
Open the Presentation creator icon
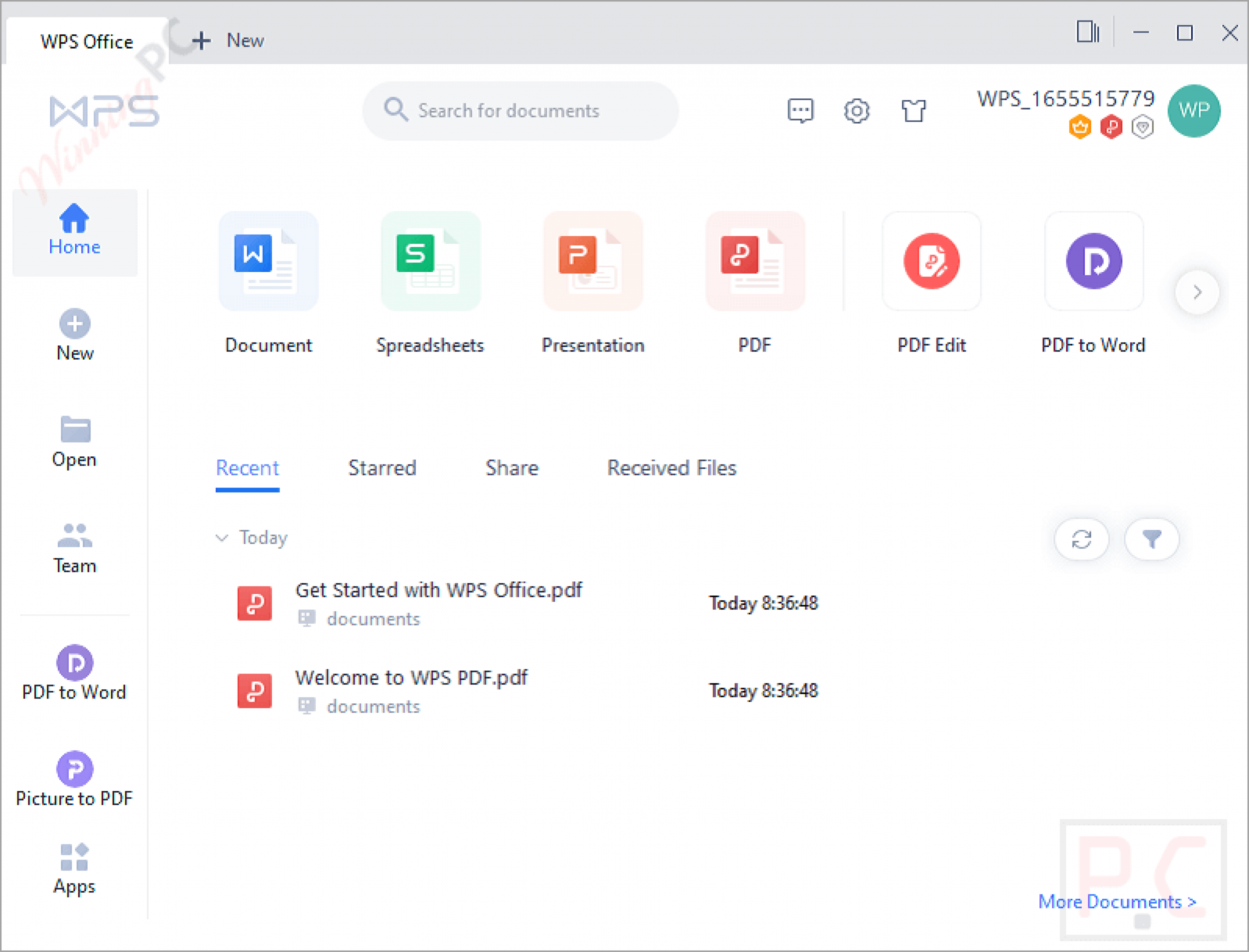(x=592, y=261)
